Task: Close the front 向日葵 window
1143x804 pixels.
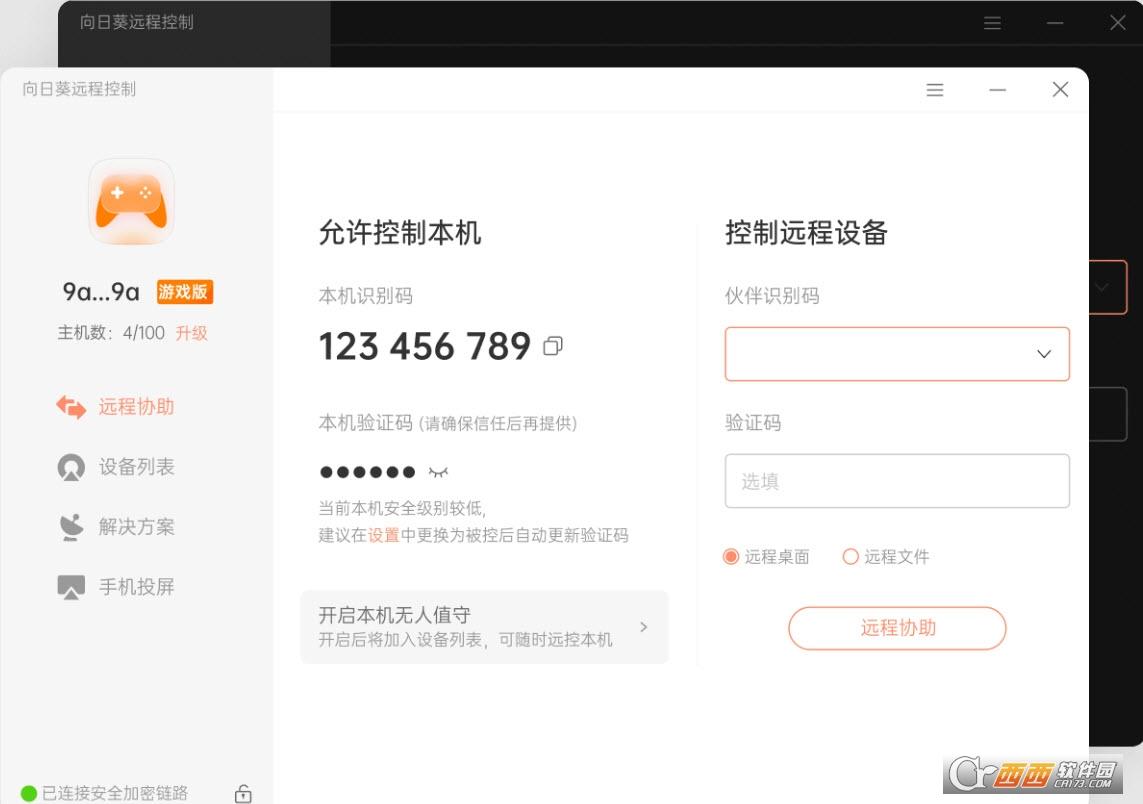Action: pos(1060,90)
